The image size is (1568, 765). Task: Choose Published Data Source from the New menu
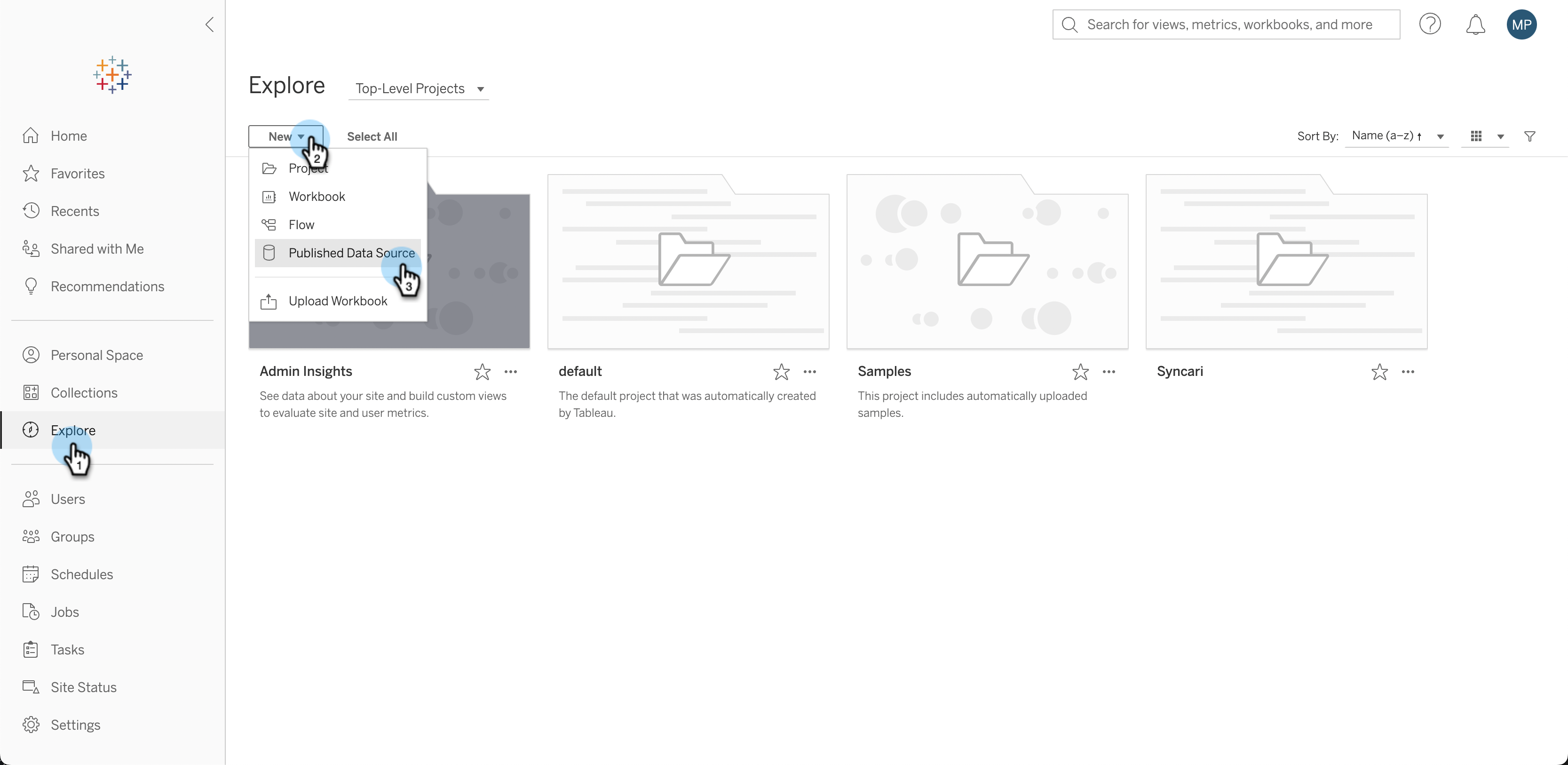(338, 253)
